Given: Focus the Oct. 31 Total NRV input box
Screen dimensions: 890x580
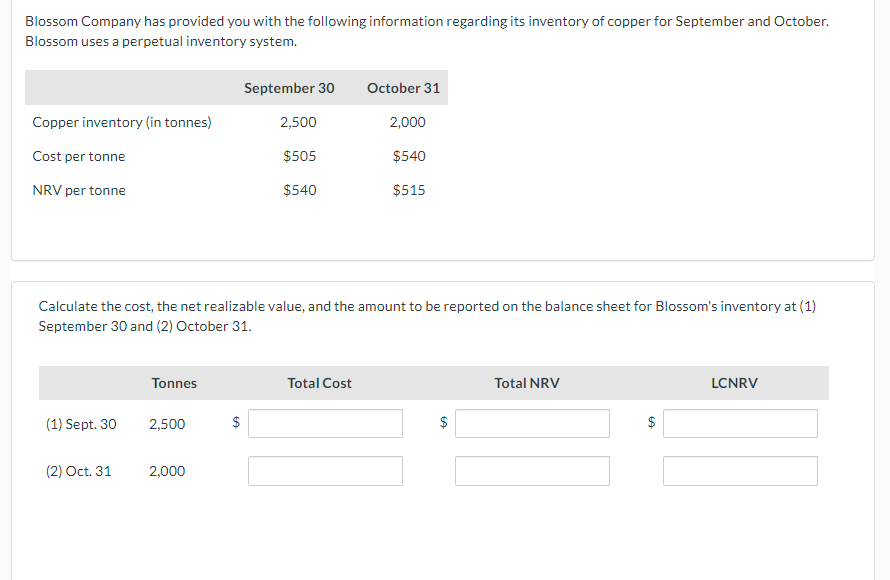Looking at the screenshot, I should [532, 471].
